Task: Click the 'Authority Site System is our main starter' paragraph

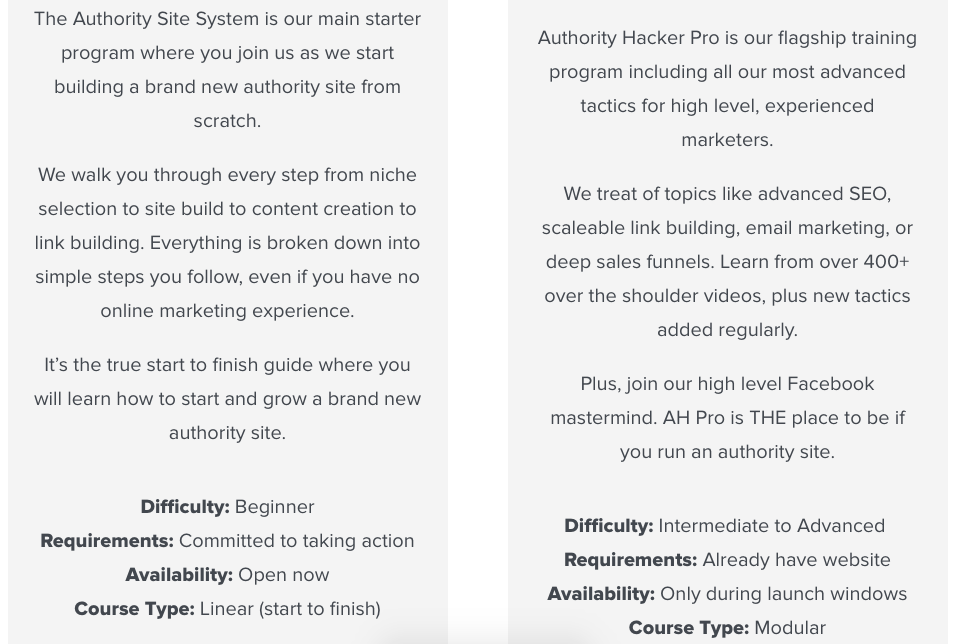Action: [227, 69]
